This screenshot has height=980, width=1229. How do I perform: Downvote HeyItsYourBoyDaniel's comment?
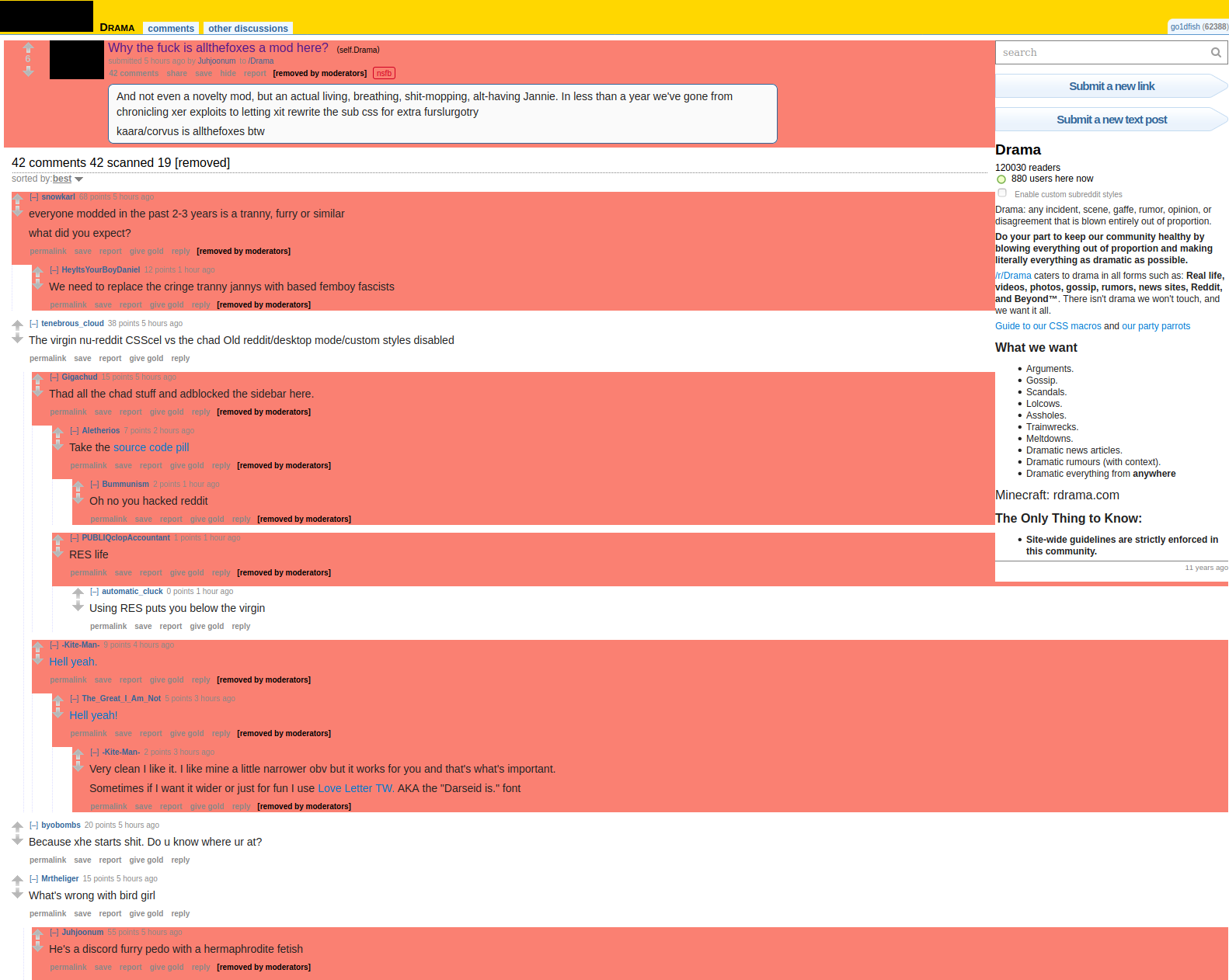(37, 285)
